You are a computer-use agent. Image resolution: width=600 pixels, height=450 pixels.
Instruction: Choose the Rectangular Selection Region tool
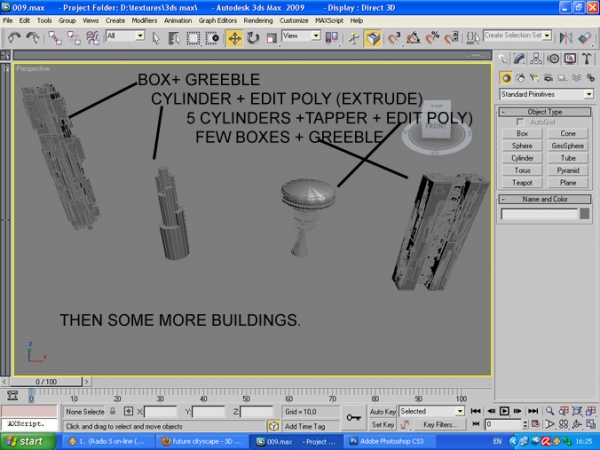tap(193, 38)
